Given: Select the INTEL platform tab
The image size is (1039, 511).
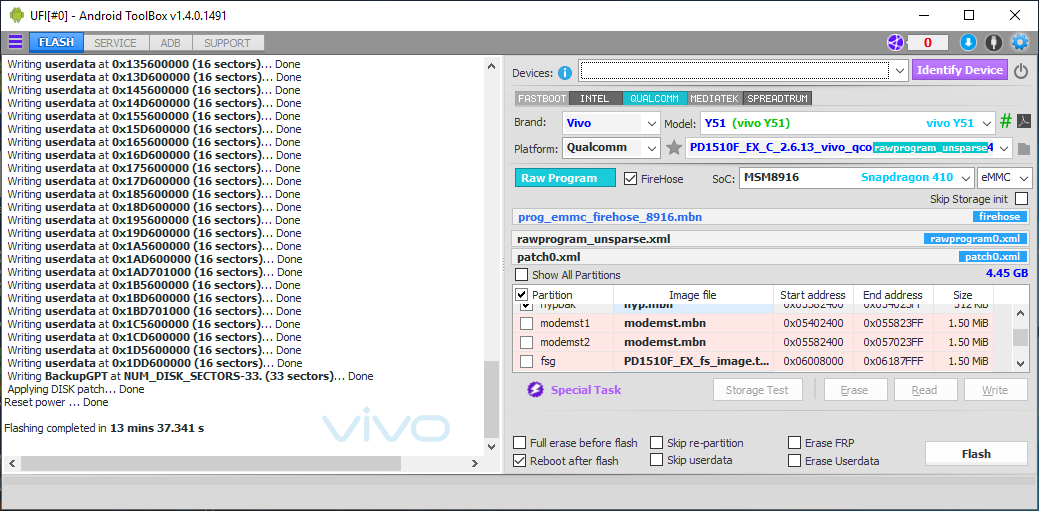Looking at the screenshot, I should point(594,98).
